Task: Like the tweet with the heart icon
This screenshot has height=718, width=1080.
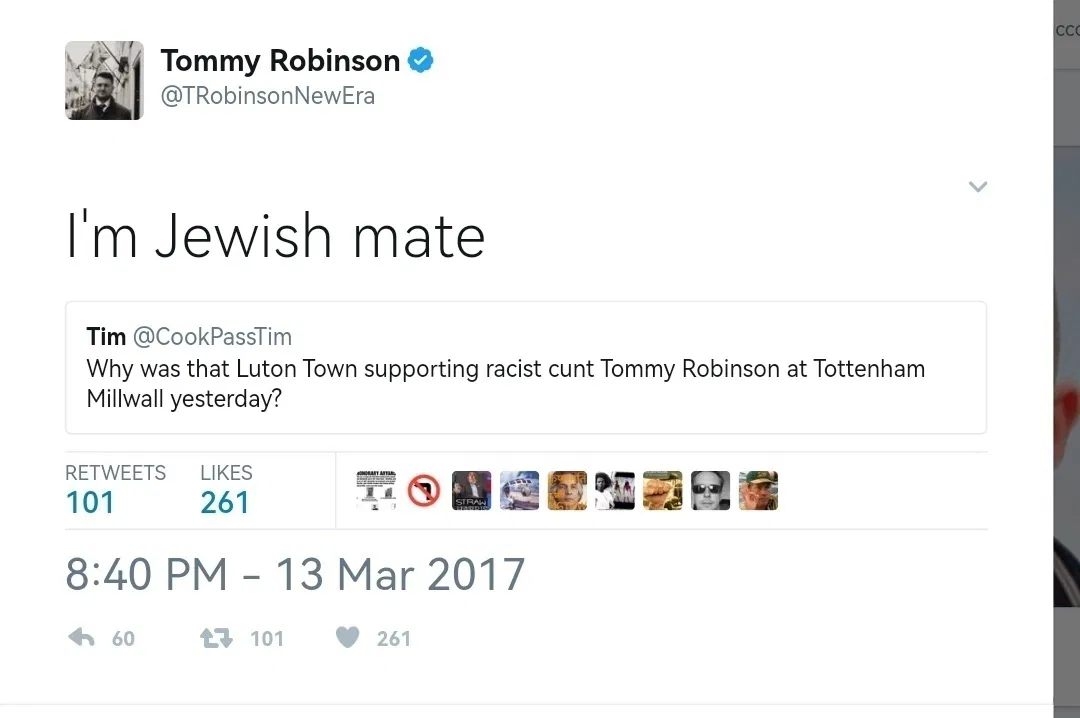Action: coord(348,637)
